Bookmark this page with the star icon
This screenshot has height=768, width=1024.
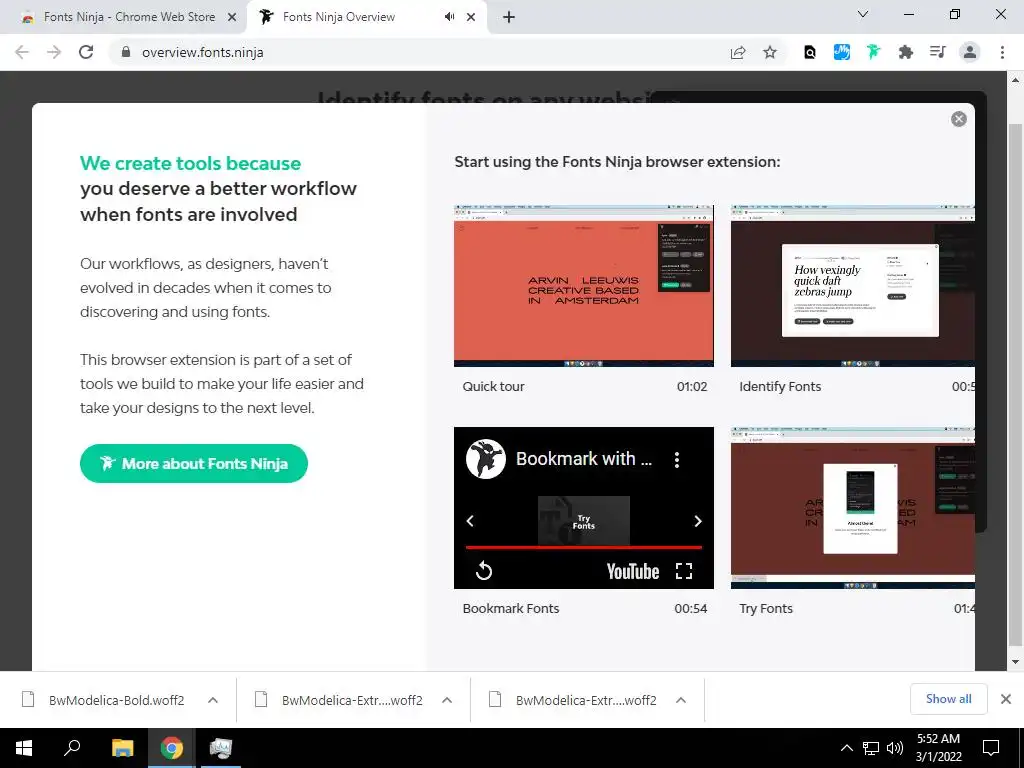click(x=770, y=52)
